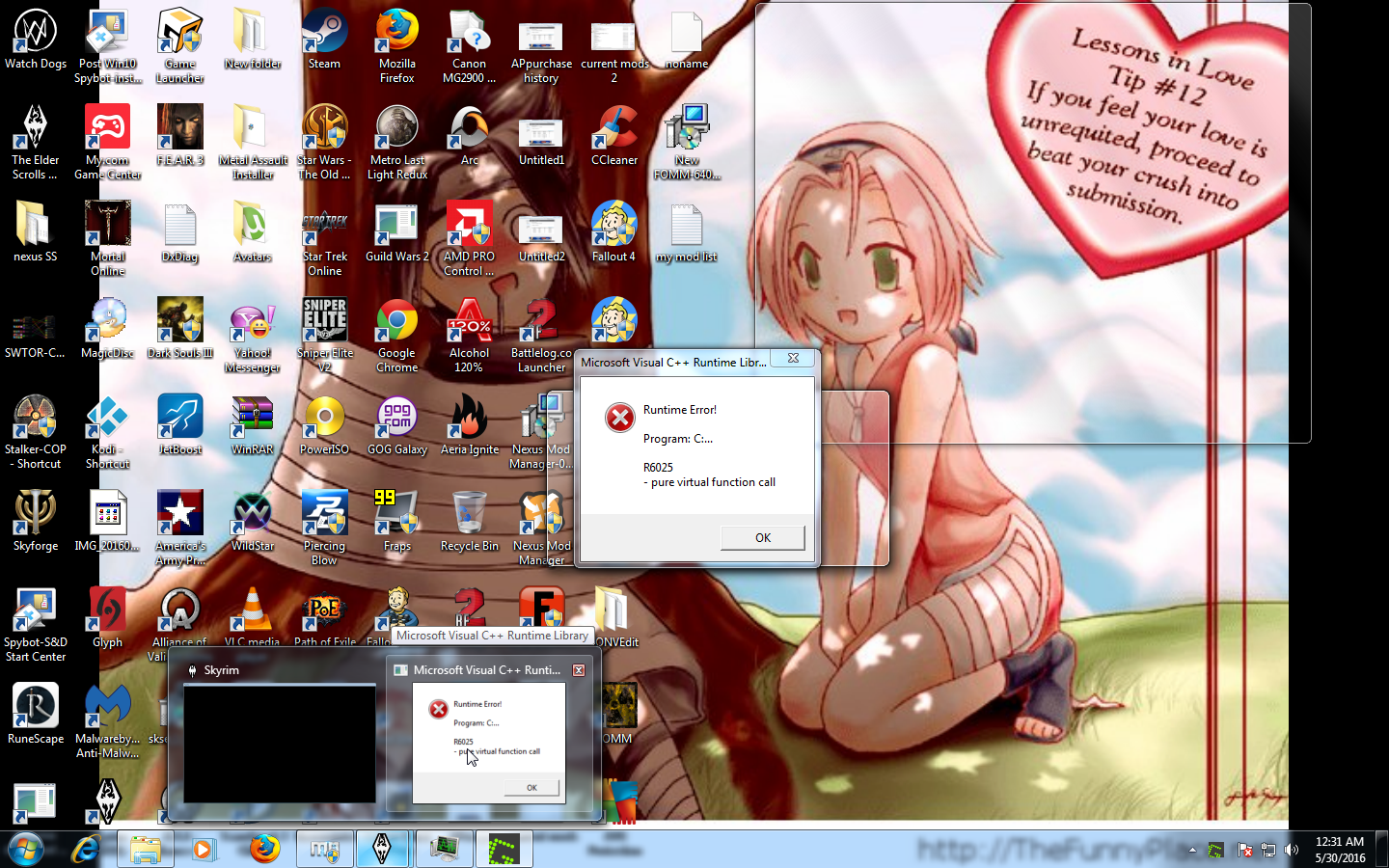The width and height of the screenshot is (1389, 868).
Task: Select the Malwarebytes Anti-Malware desktop icon
Action: tap(108, 721)
